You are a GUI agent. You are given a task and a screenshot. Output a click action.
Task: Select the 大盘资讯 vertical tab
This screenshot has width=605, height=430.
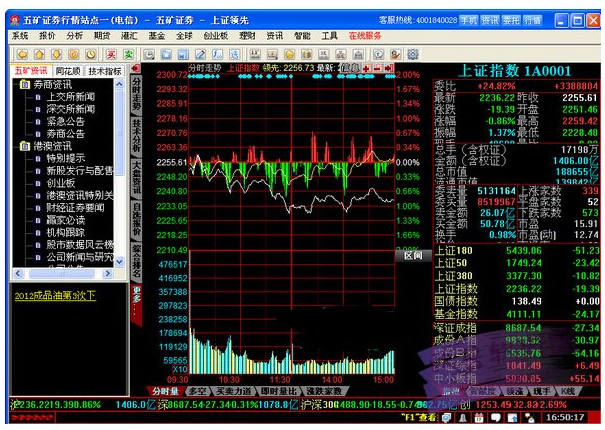[x=137, y=178]
